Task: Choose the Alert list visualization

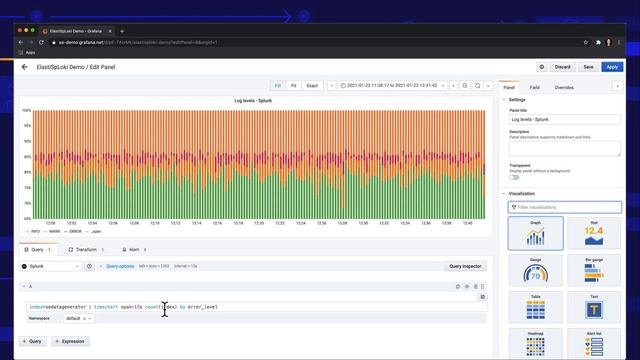Action: (594, 344)
